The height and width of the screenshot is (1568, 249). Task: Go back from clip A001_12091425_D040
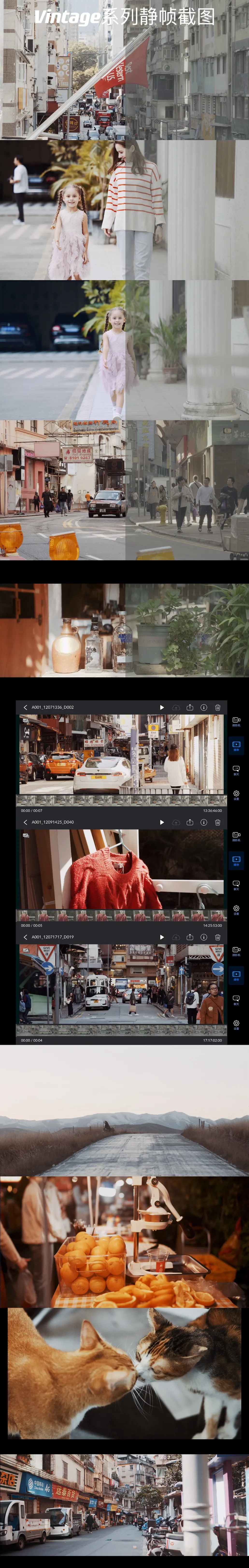pyautogui.click(x=25, y=822)
